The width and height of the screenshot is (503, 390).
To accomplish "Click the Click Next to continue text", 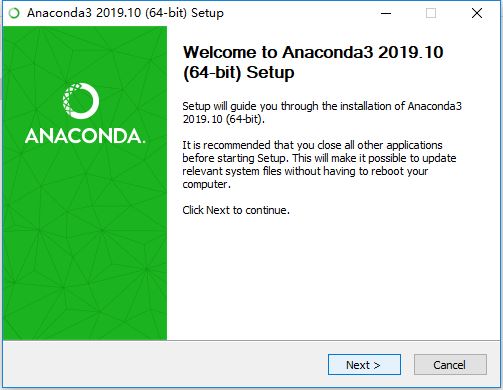I will click(236, 210).
